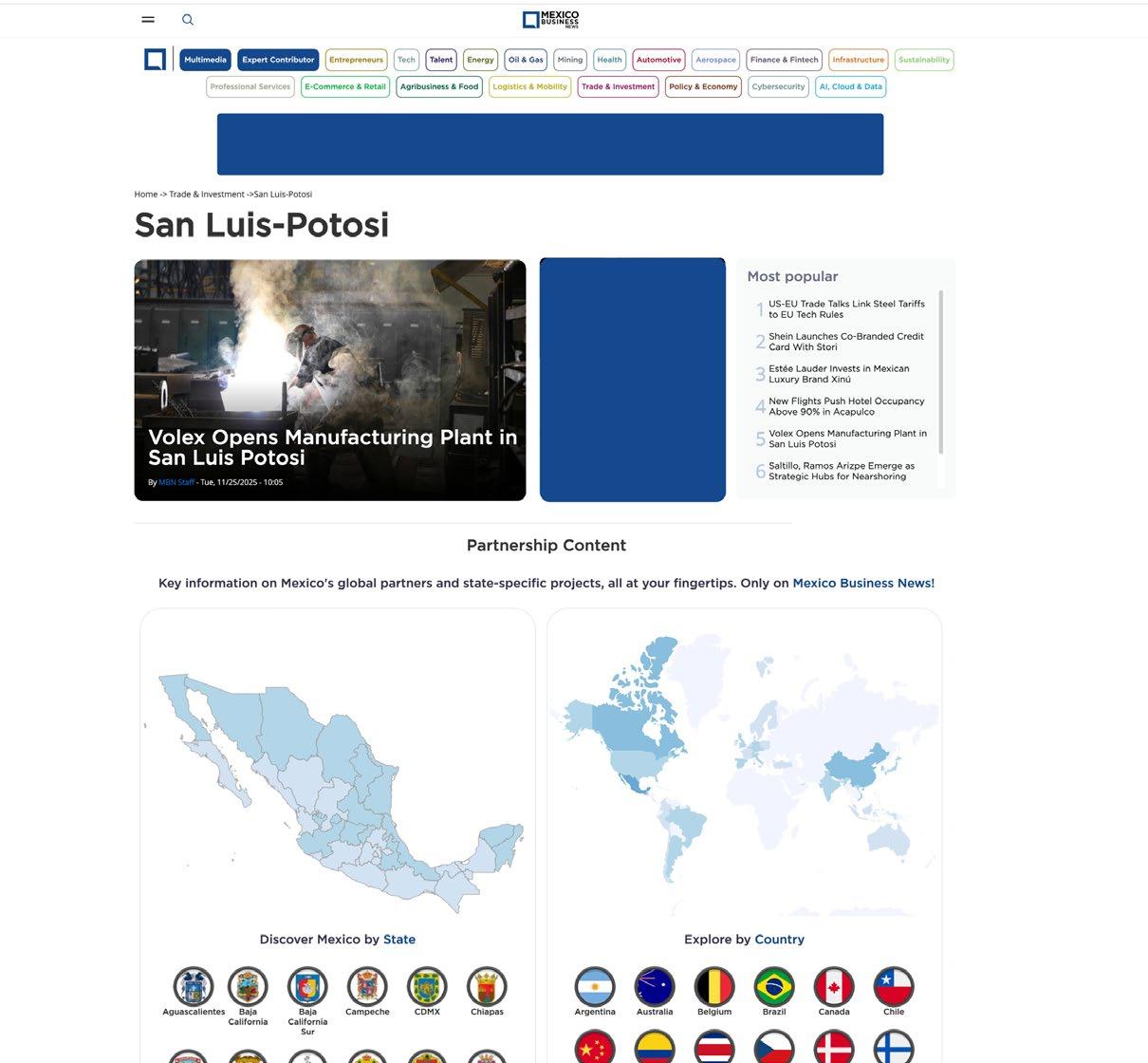Click the search magnifier icon

pyautogui.click(x=188, y=19)
